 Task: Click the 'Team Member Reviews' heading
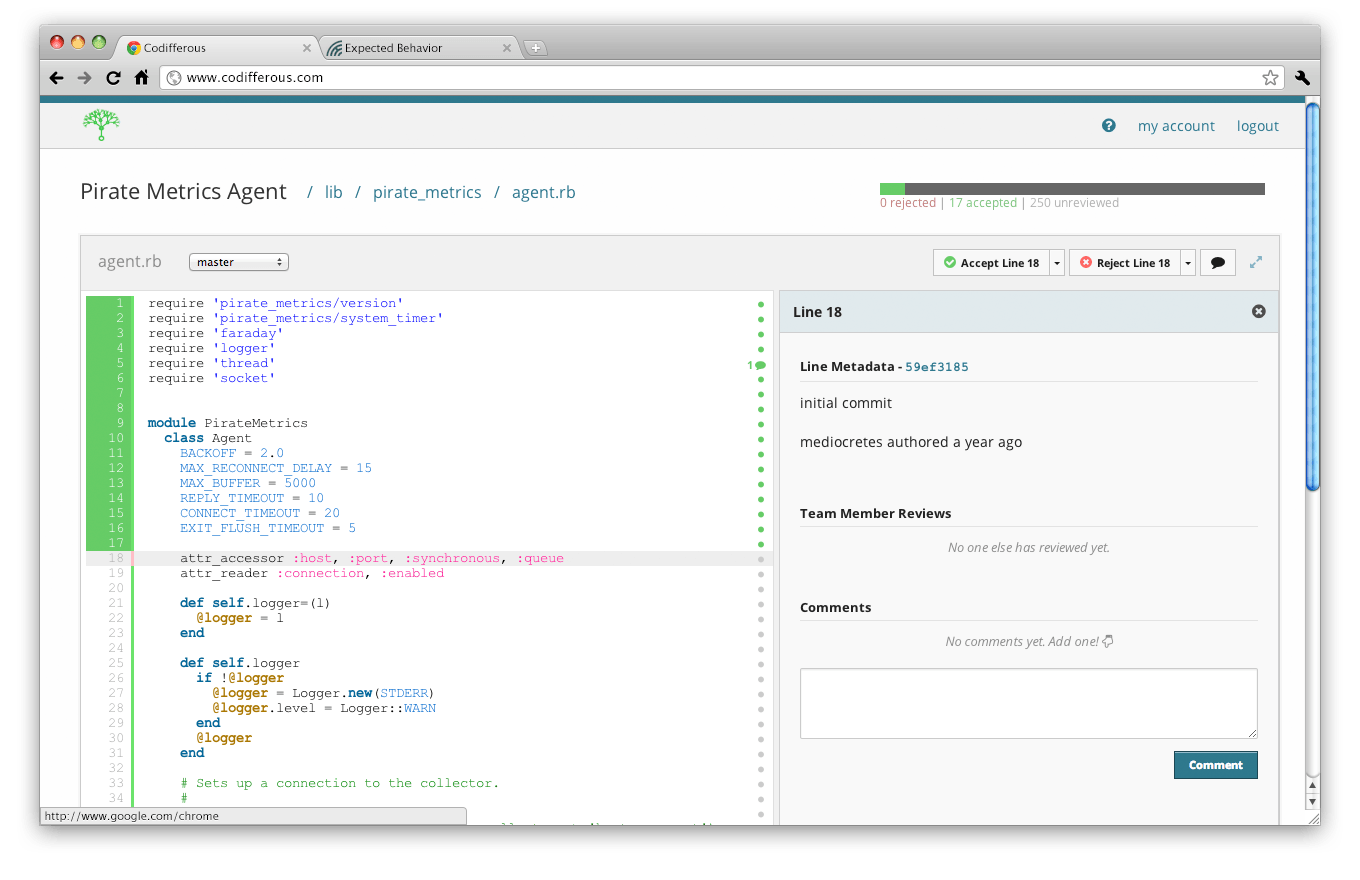coord(876,513)
